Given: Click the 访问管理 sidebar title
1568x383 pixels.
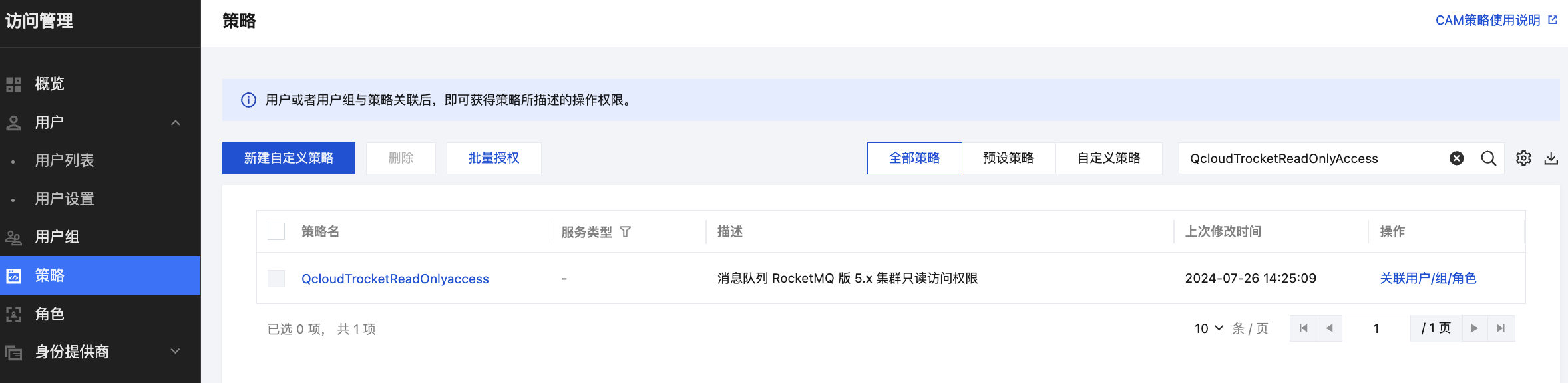Looking at the screenshot, I should 39,21.
